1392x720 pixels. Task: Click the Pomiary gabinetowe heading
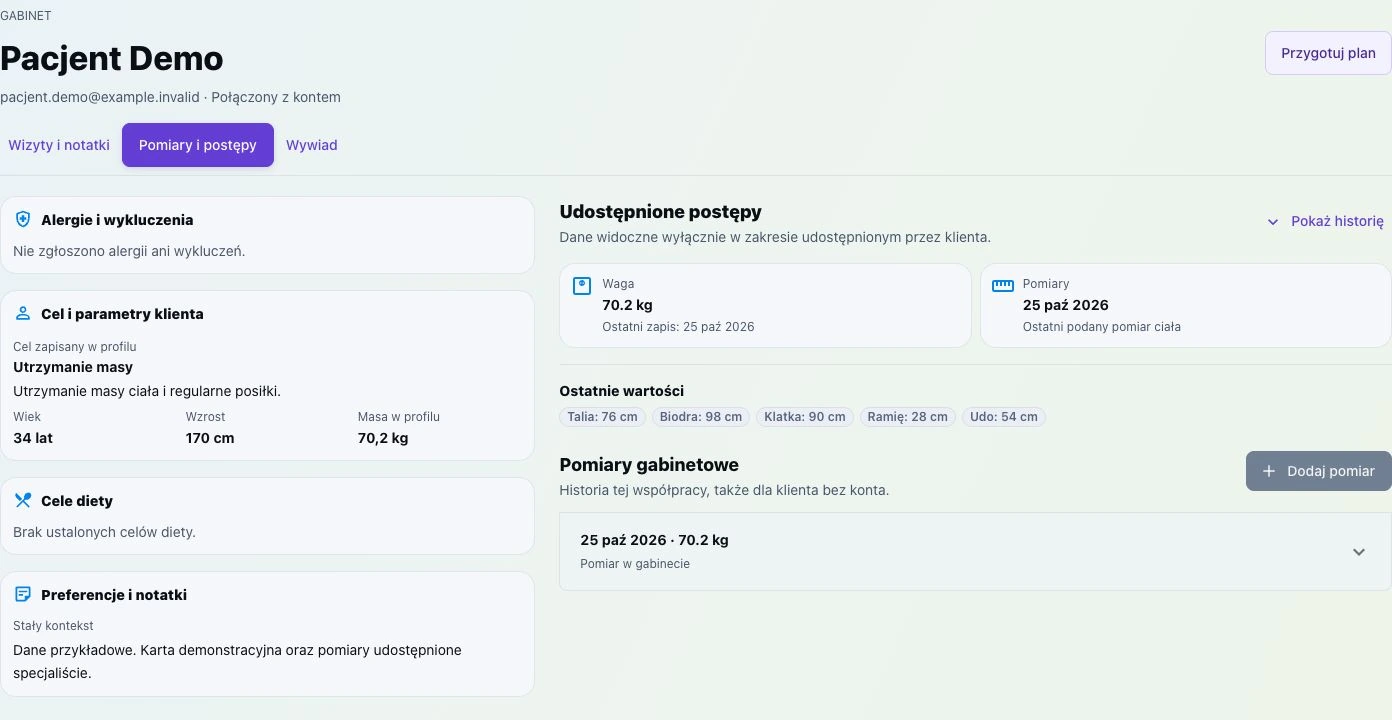649,465
